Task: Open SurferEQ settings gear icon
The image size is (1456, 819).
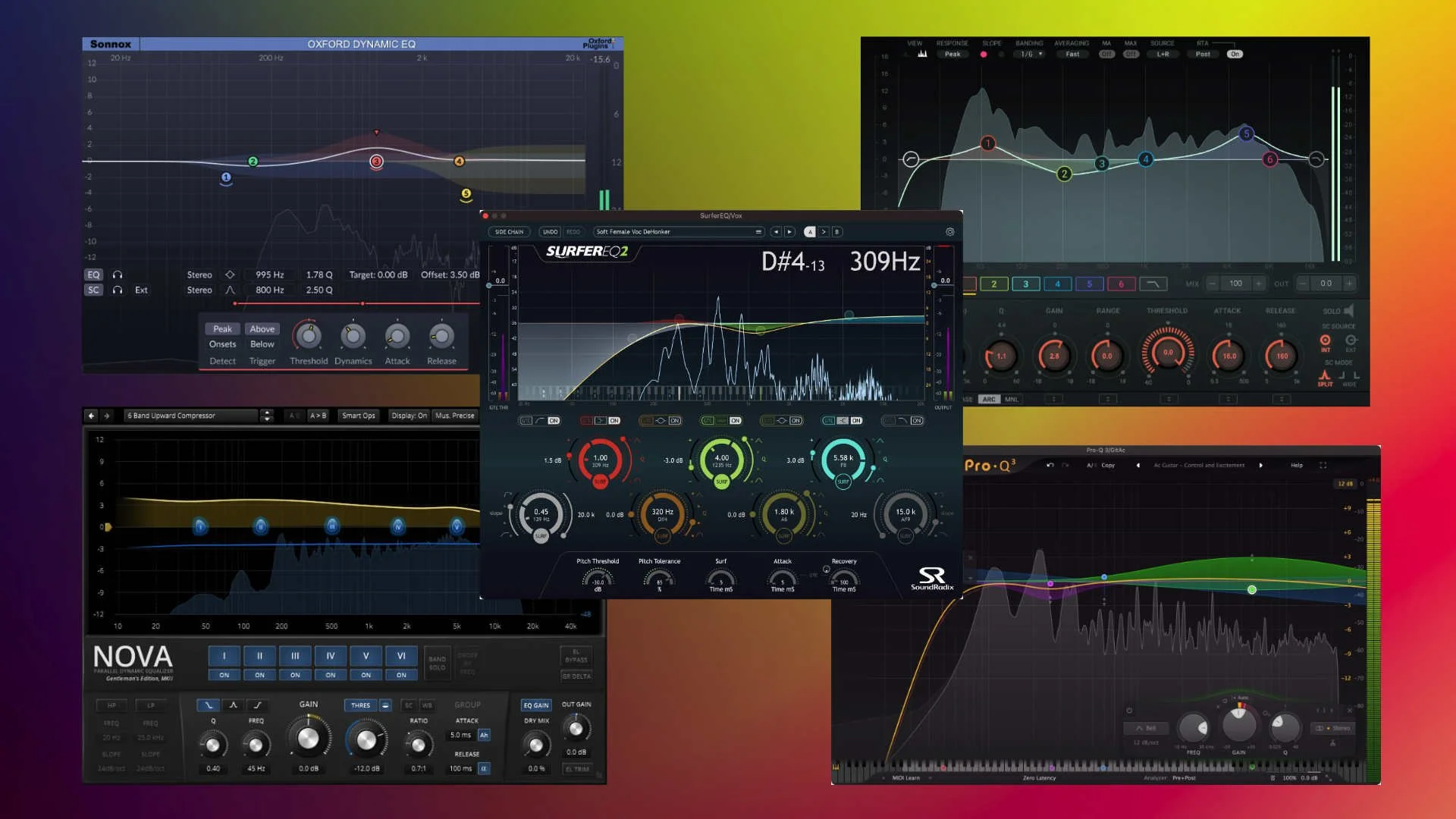Action: (949, 232)
